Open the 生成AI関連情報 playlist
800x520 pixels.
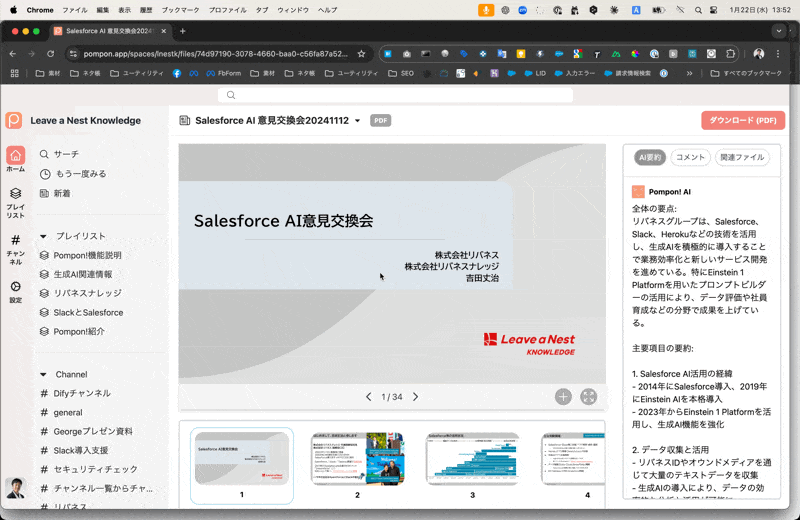coord(83,274)
